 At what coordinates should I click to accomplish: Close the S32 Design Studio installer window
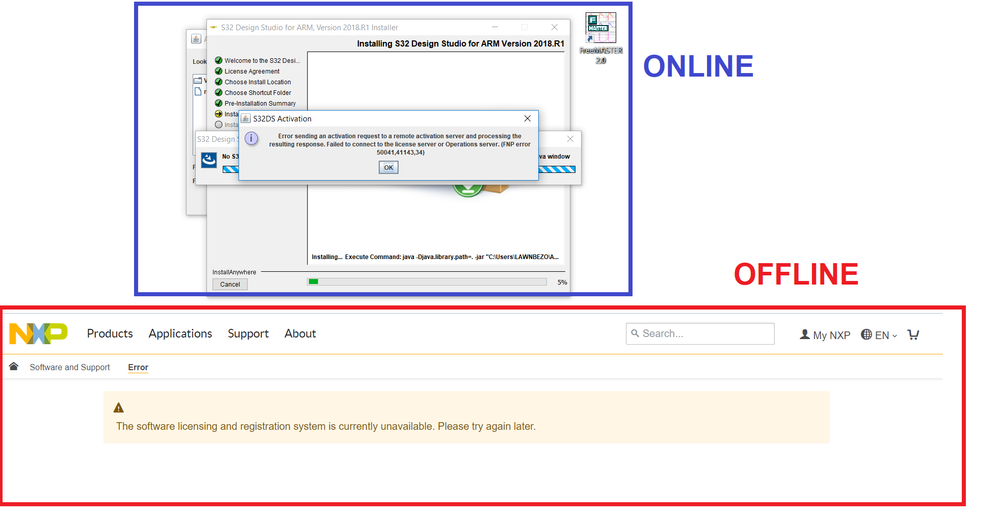pyautogui.click(x=554, y=27)
